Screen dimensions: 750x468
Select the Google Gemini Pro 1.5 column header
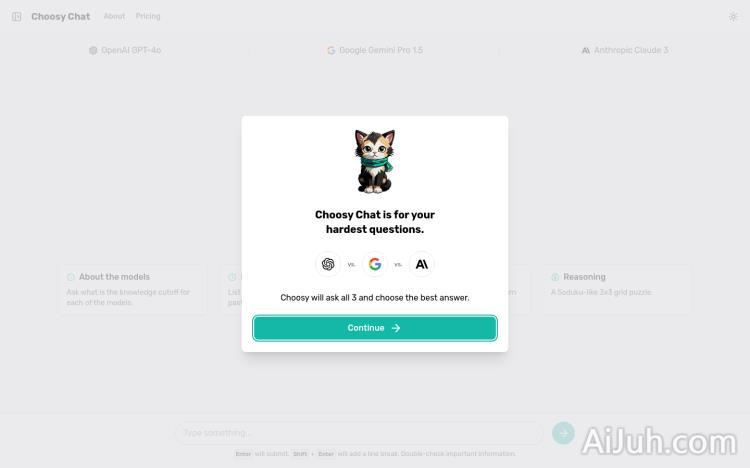coord(375,50)
